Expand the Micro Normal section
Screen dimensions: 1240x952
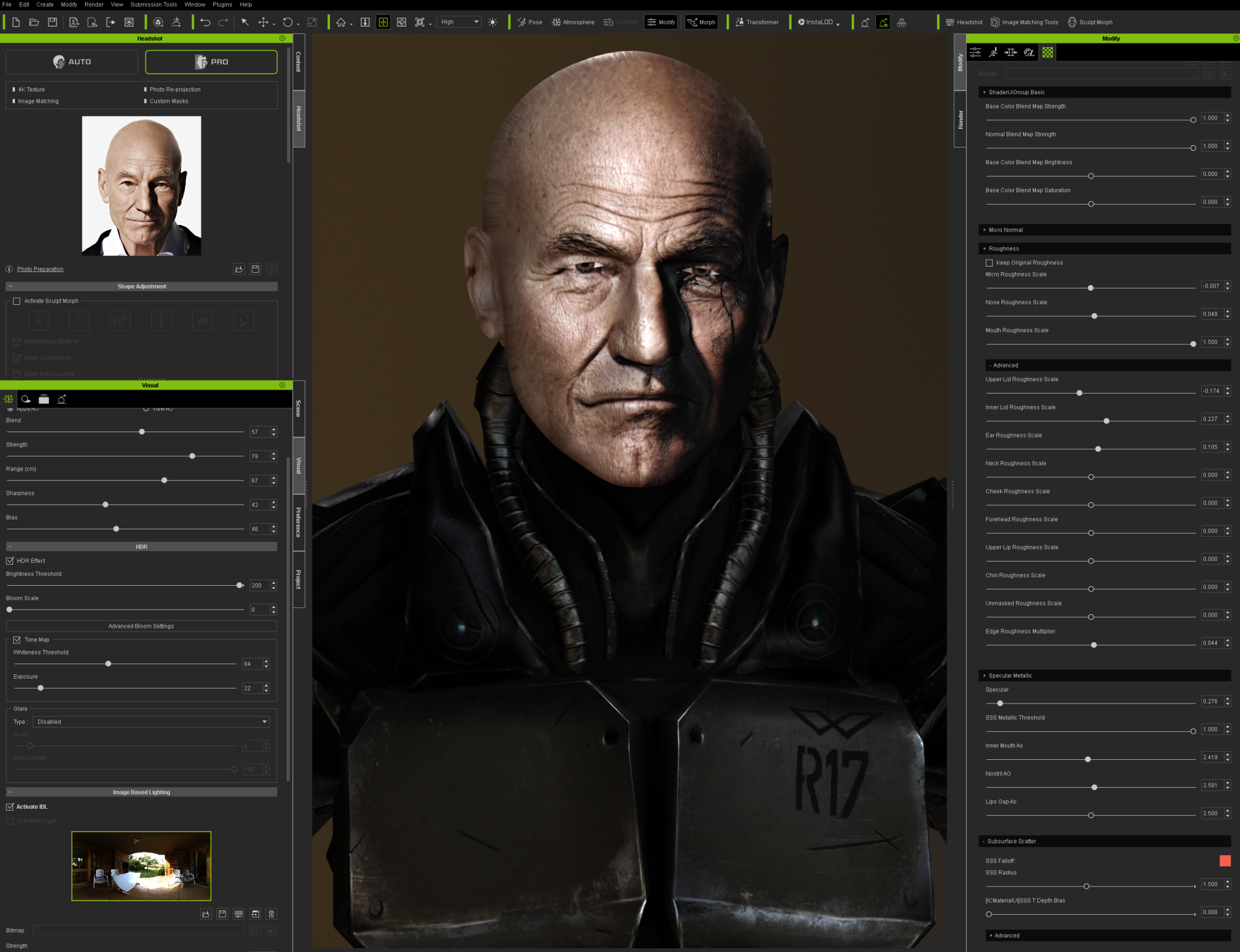[1104, 230]
